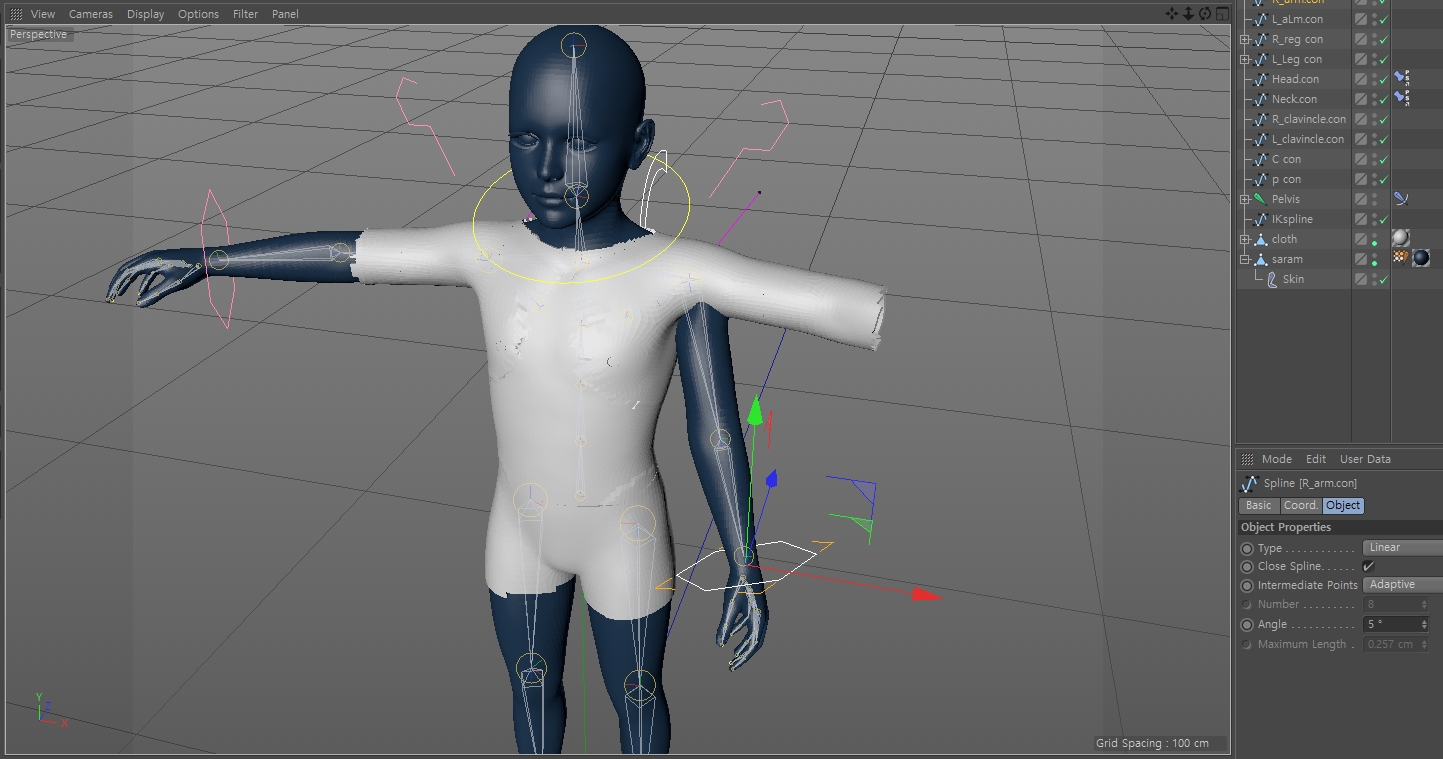Click the constraint tag on Neck.con
The height and width of the screenshot is (759, 1443).
pos(1401,98)
